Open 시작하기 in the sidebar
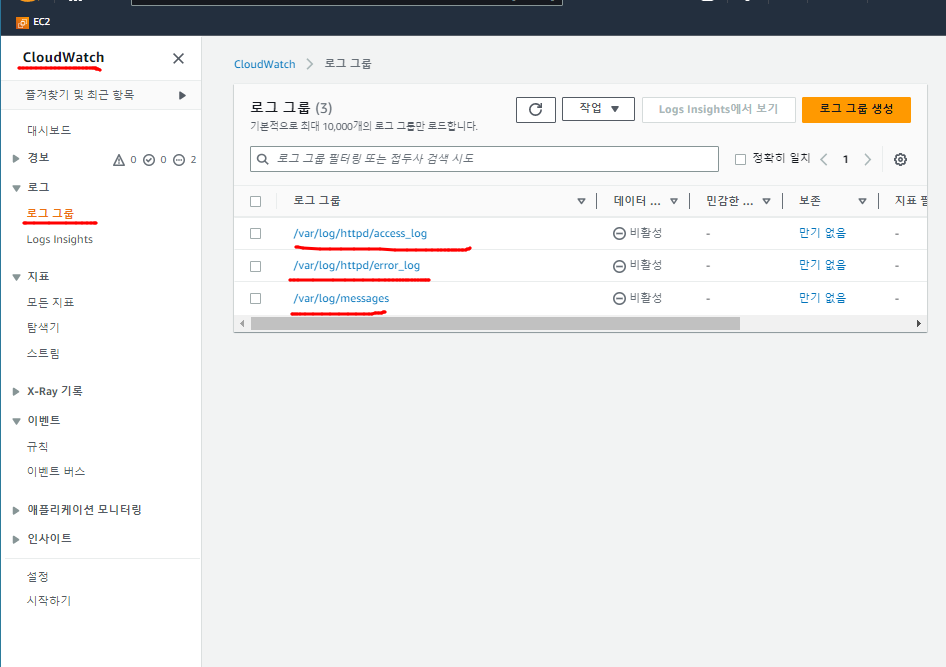946x667 pixels. click(49, 601)
